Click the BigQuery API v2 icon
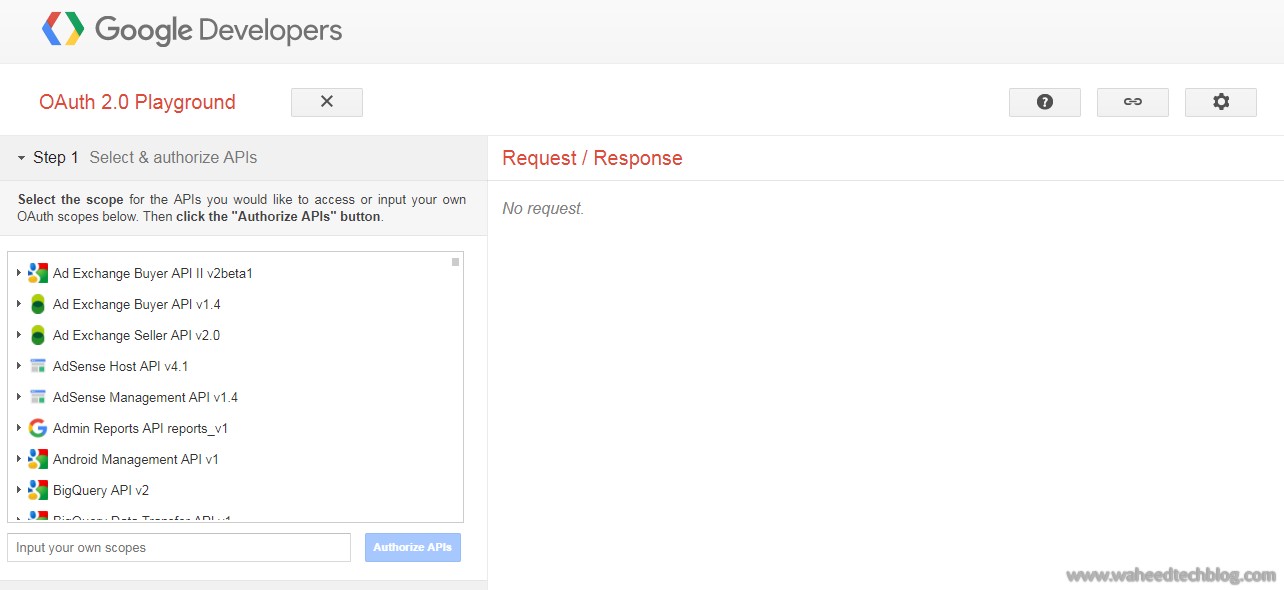Screen dimensions: 1284x590 click(37, 490)
